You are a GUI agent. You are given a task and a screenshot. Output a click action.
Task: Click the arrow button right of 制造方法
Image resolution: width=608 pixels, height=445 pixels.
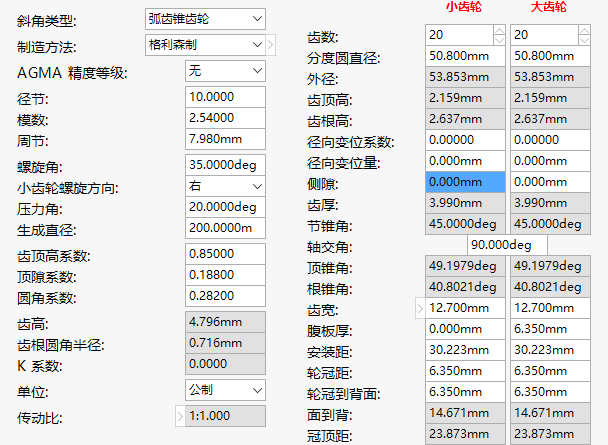click(x=271, y=45)
